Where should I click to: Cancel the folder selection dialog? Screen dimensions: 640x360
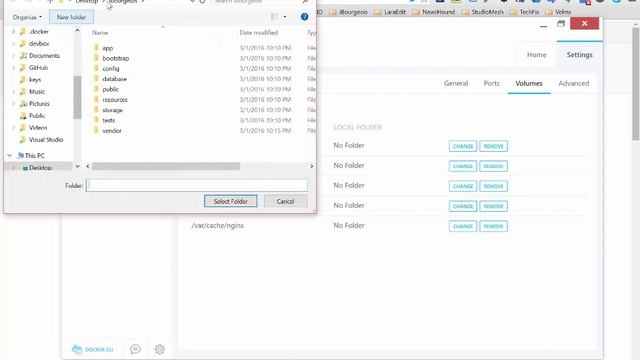point(285,201)
